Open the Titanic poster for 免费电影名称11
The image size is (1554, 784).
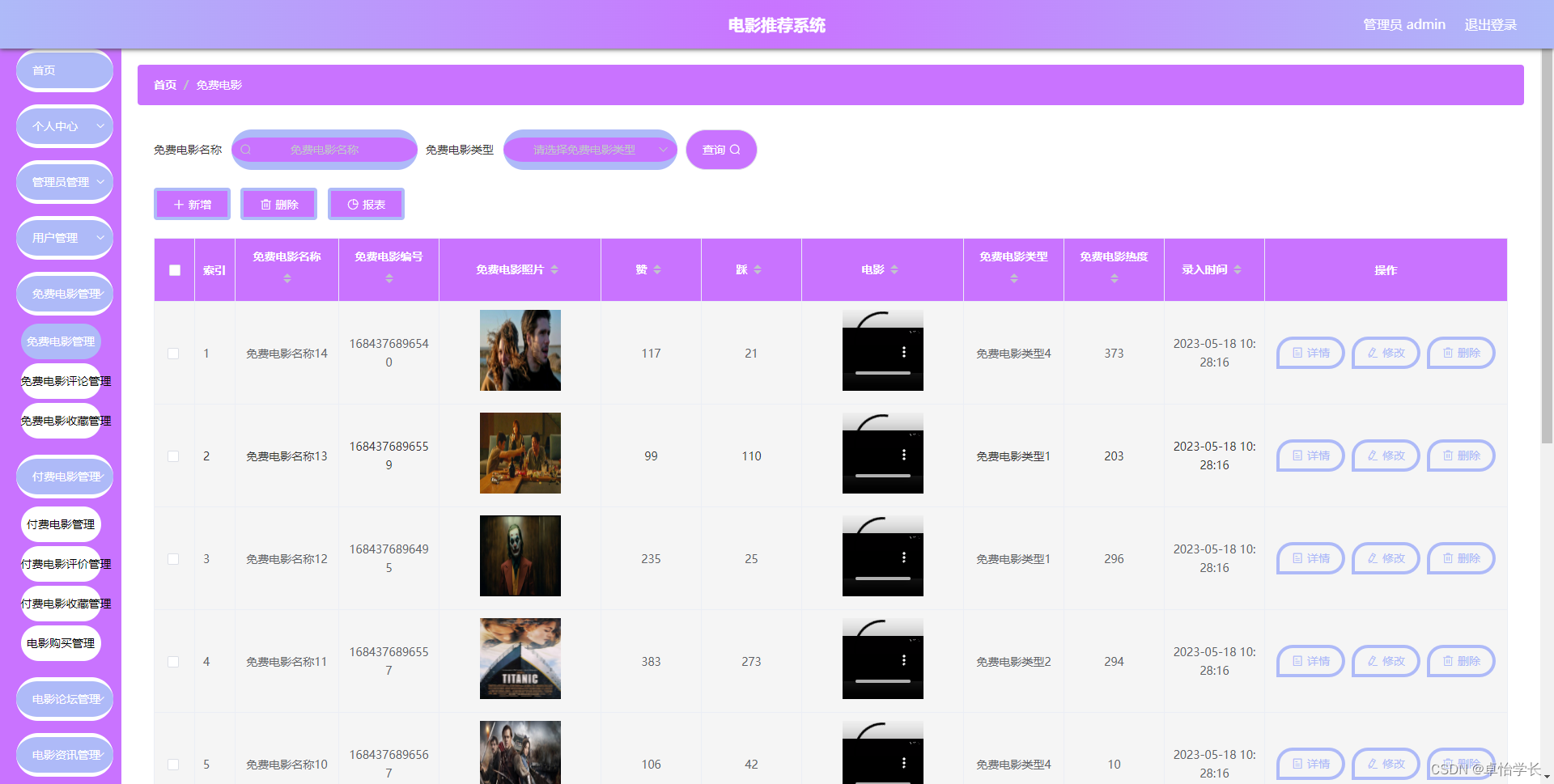click(520, 659)
